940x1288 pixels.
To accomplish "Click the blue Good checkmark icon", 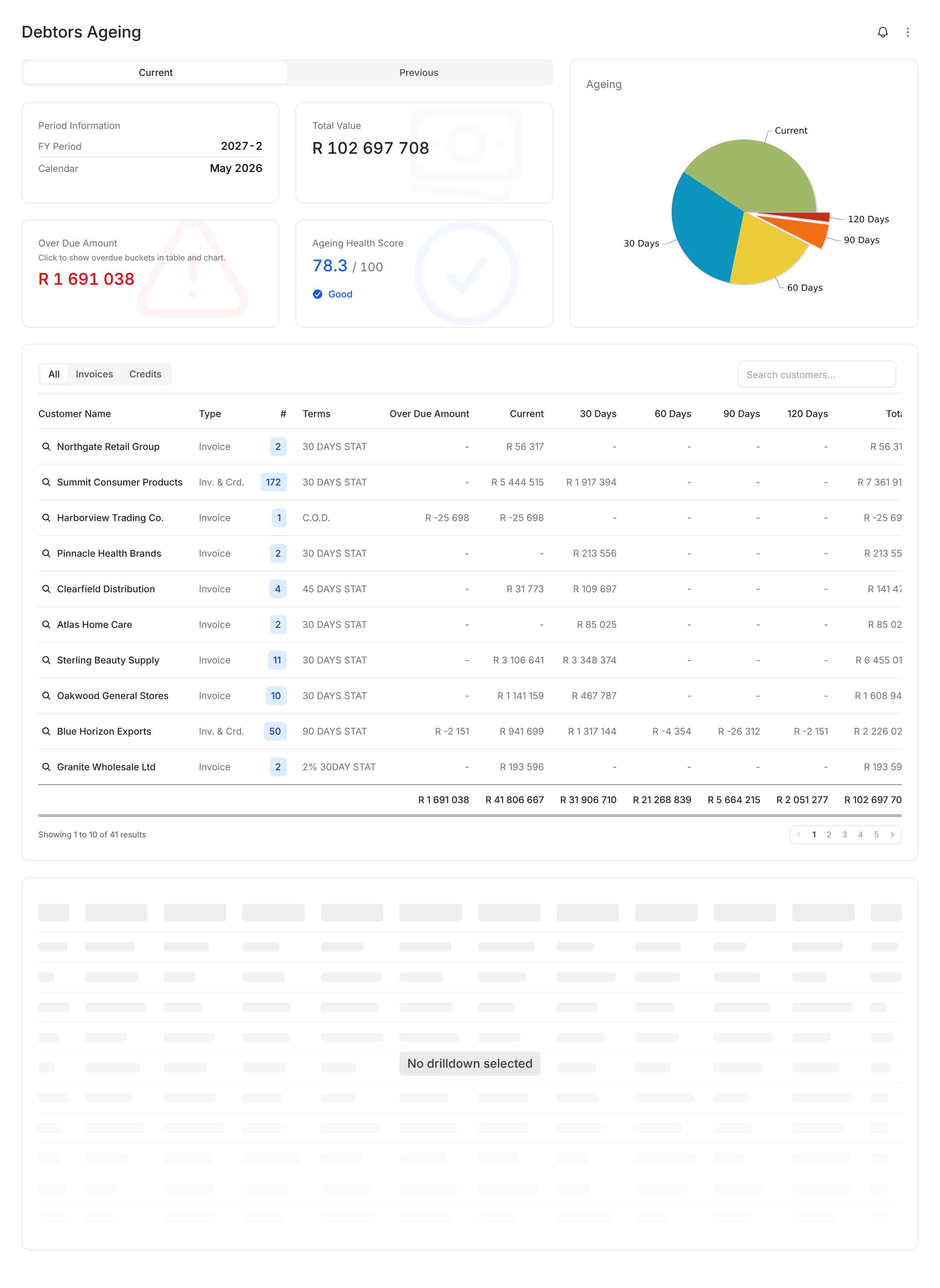I will pos(318,294).
